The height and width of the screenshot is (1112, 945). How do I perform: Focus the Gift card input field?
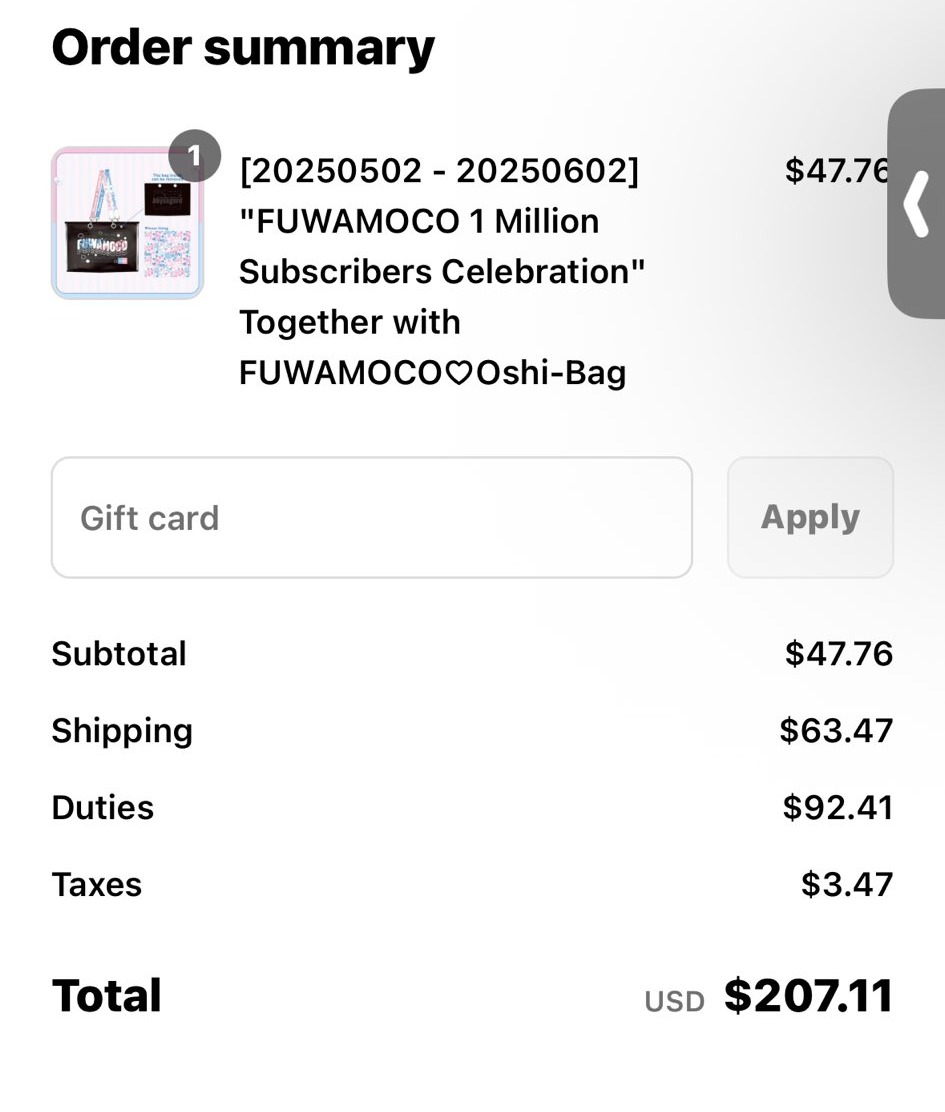tap(371, 517)
